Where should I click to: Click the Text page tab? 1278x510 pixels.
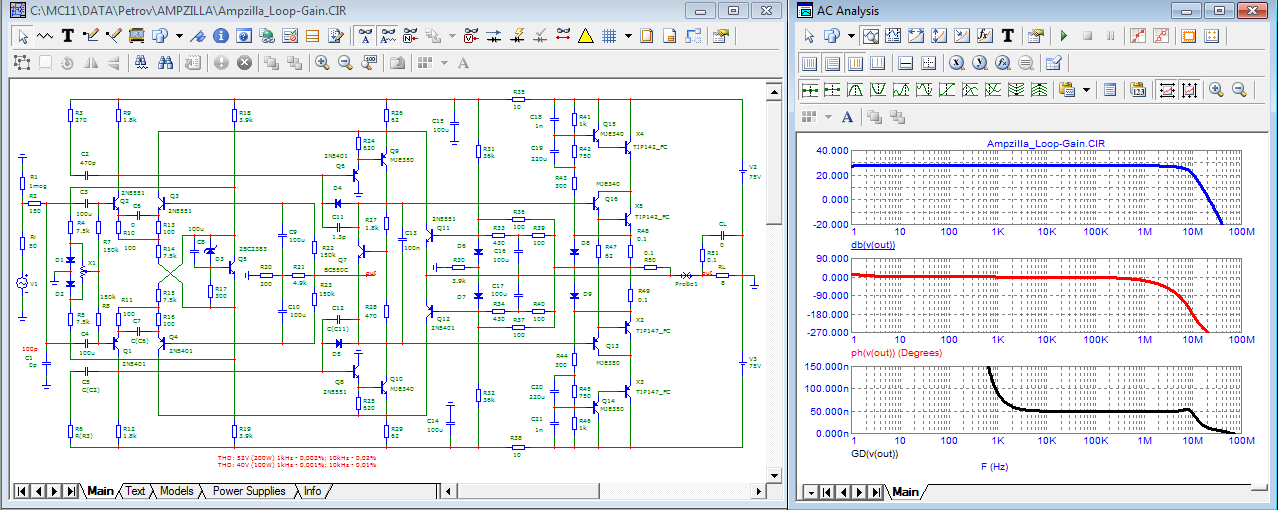135,491
